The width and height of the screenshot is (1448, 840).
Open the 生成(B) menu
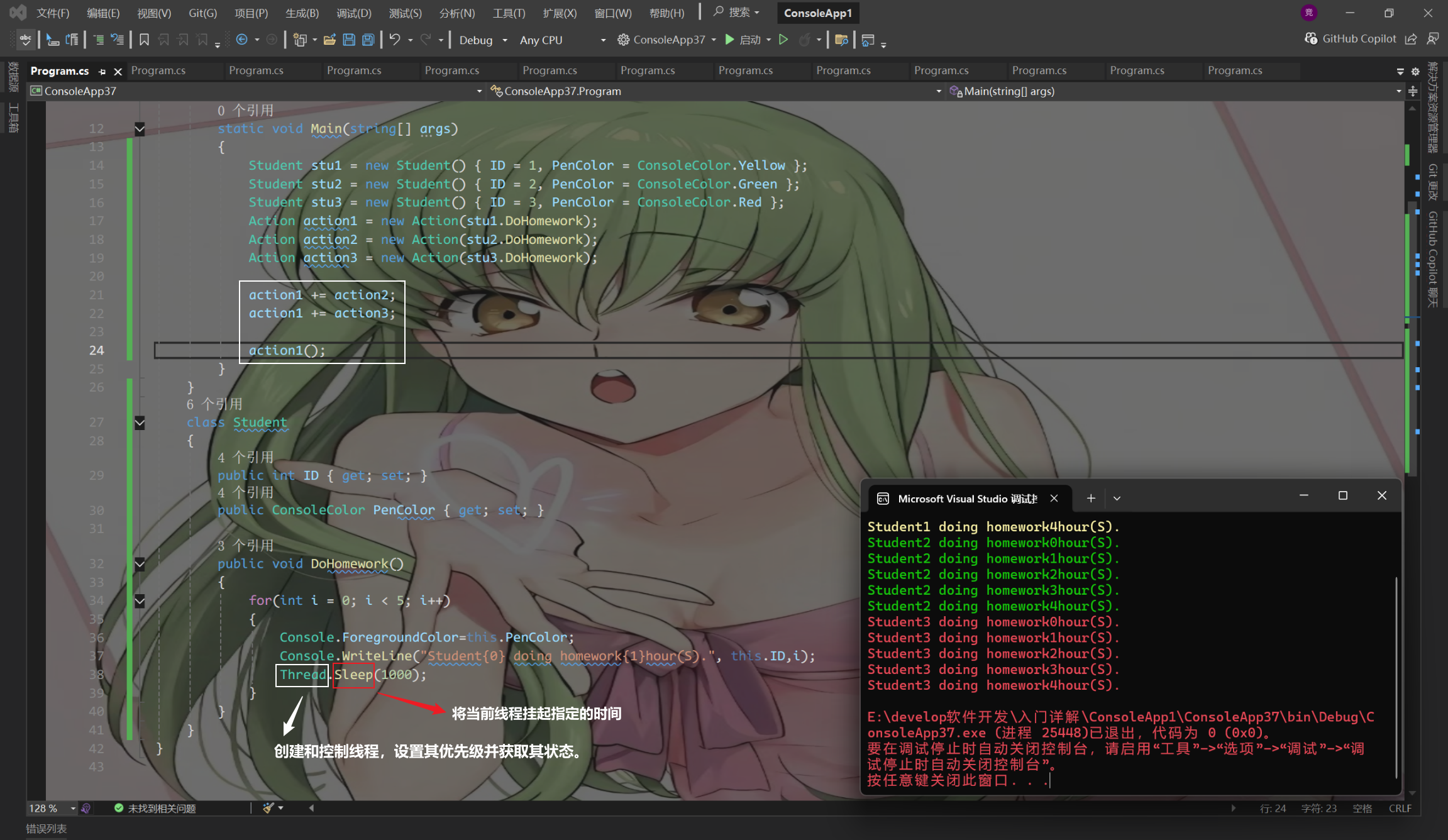click(302, 13)
